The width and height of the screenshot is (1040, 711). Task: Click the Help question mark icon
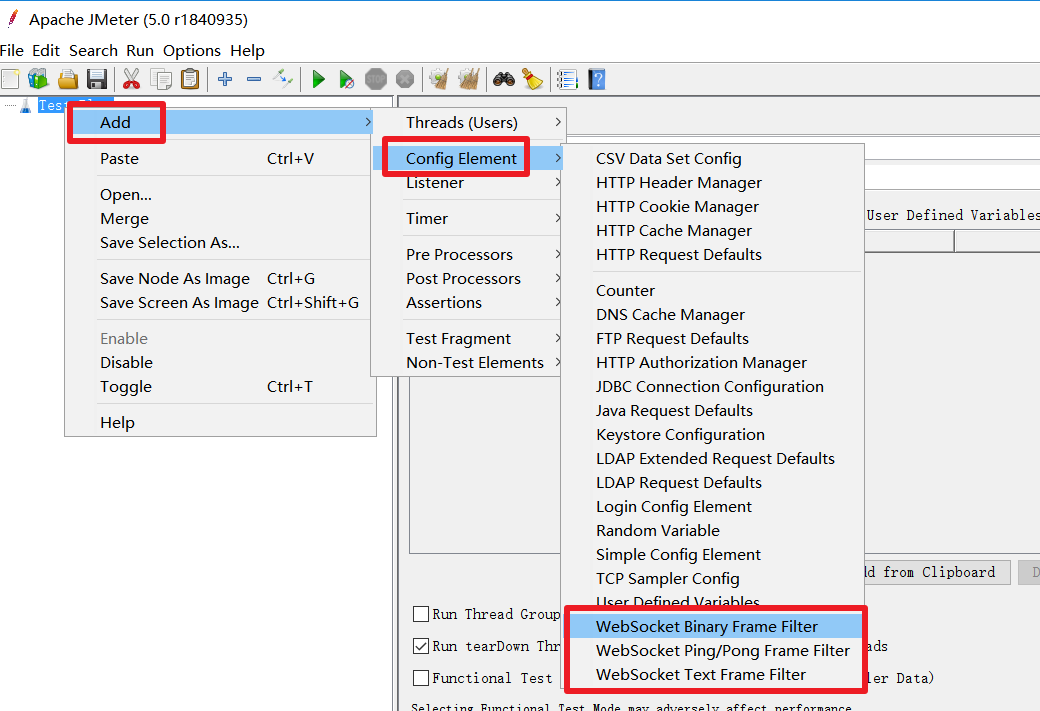pyautogui.click(x=596, y=80)
